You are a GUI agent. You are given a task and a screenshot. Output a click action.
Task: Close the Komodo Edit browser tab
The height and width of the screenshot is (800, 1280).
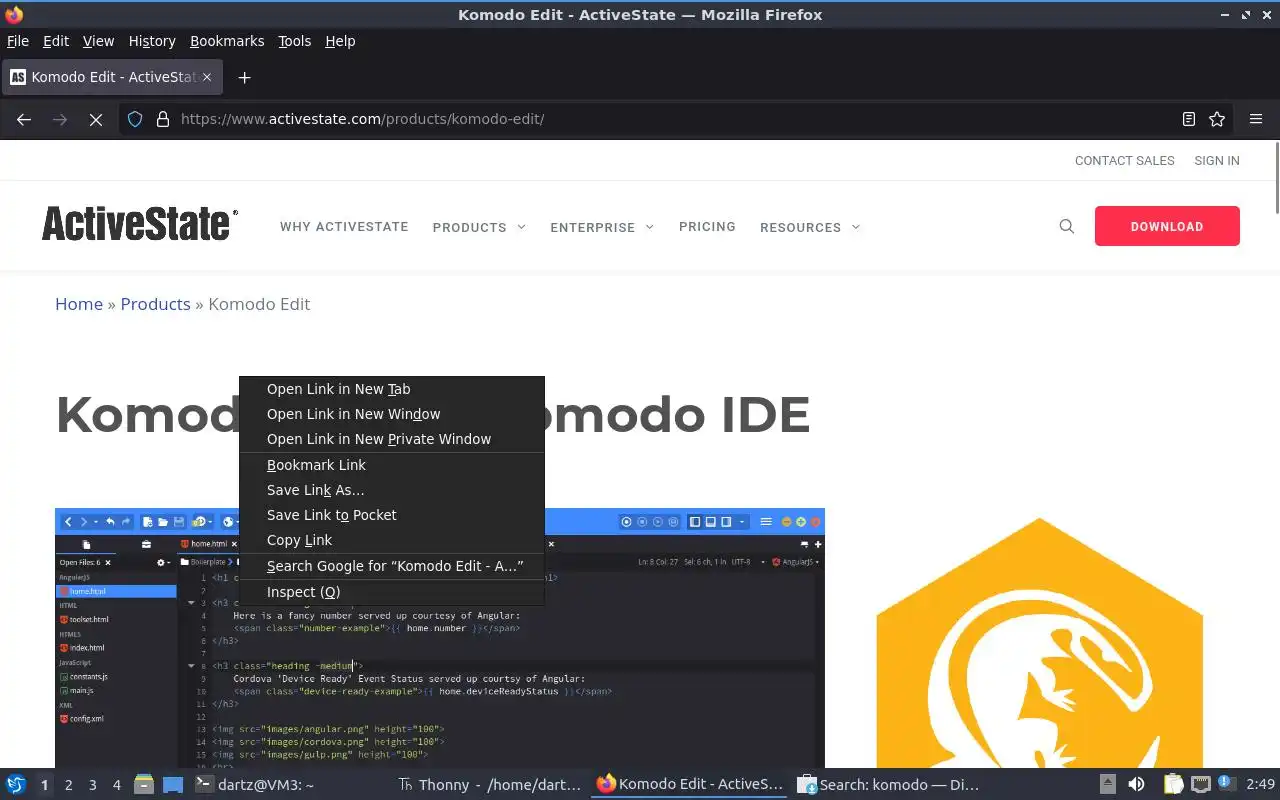click(207, 77)
